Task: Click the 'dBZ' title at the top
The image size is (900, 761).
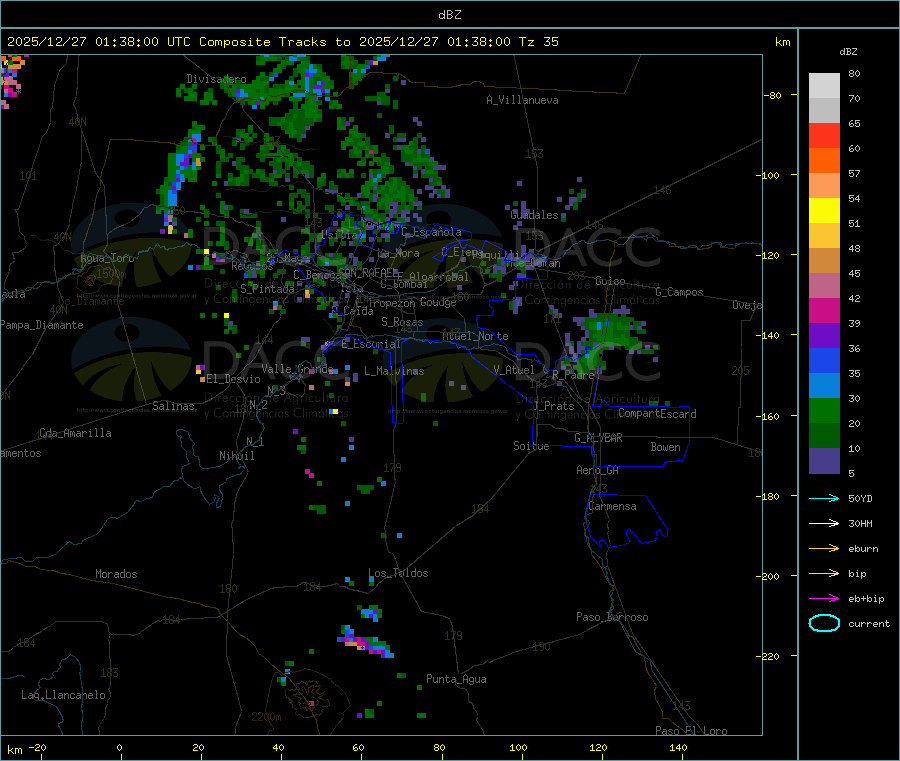Action: click(x=449, y=15)
